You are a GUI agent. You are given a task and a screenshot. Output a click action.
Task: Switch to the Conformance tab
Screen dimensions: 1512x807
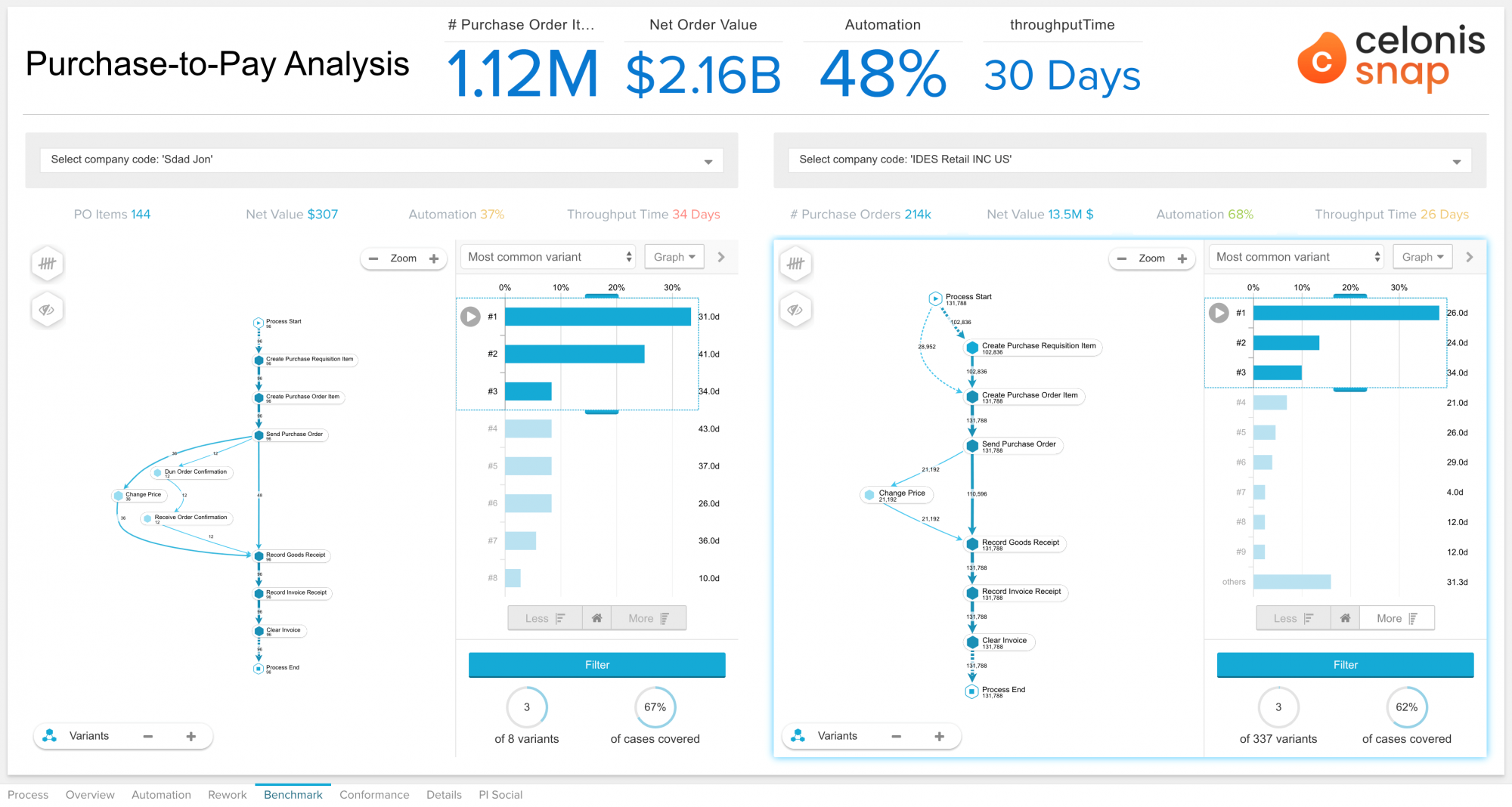[x=374, y=795]
